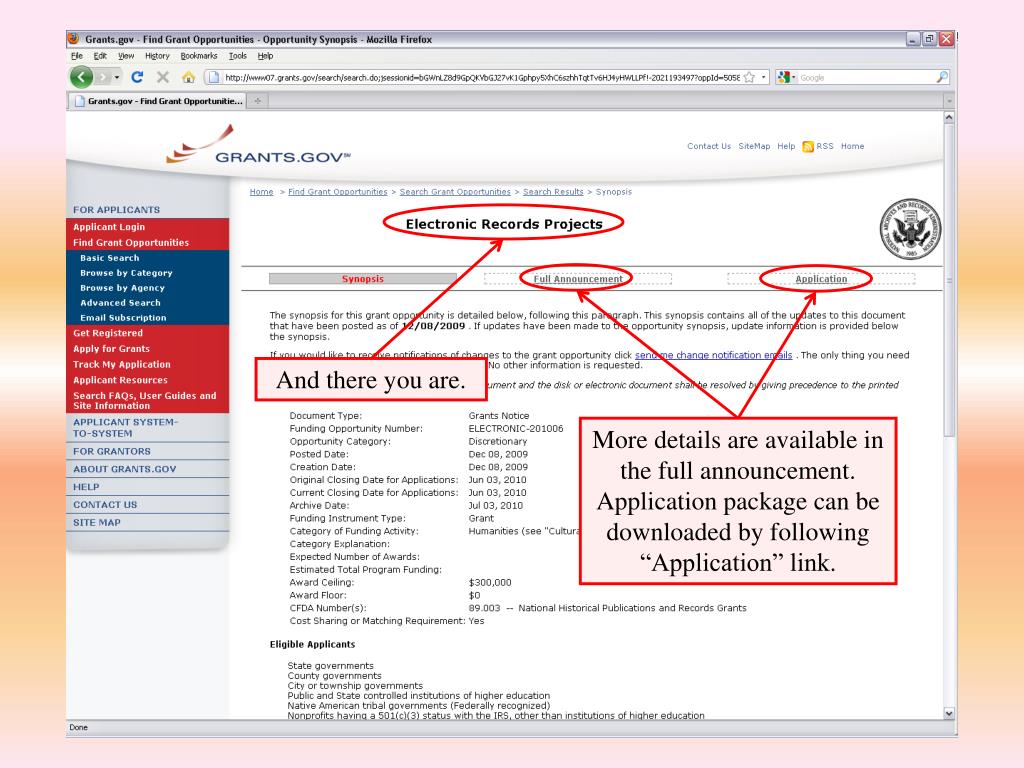Click the stop loading X icon
1024x768 pixels.
click(163, 77)
